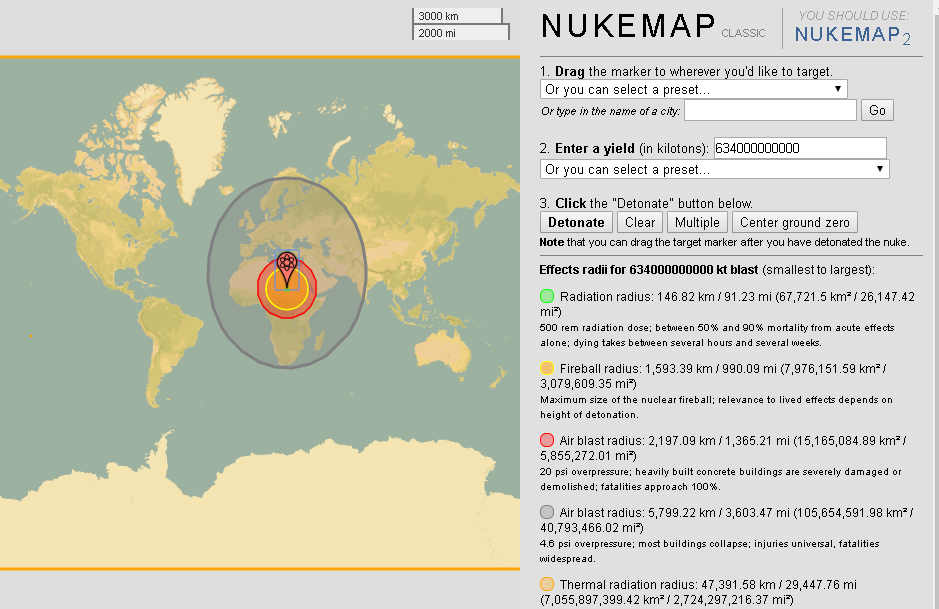Click the 'Drag the marker' instruction text

[x=686, y=71]
